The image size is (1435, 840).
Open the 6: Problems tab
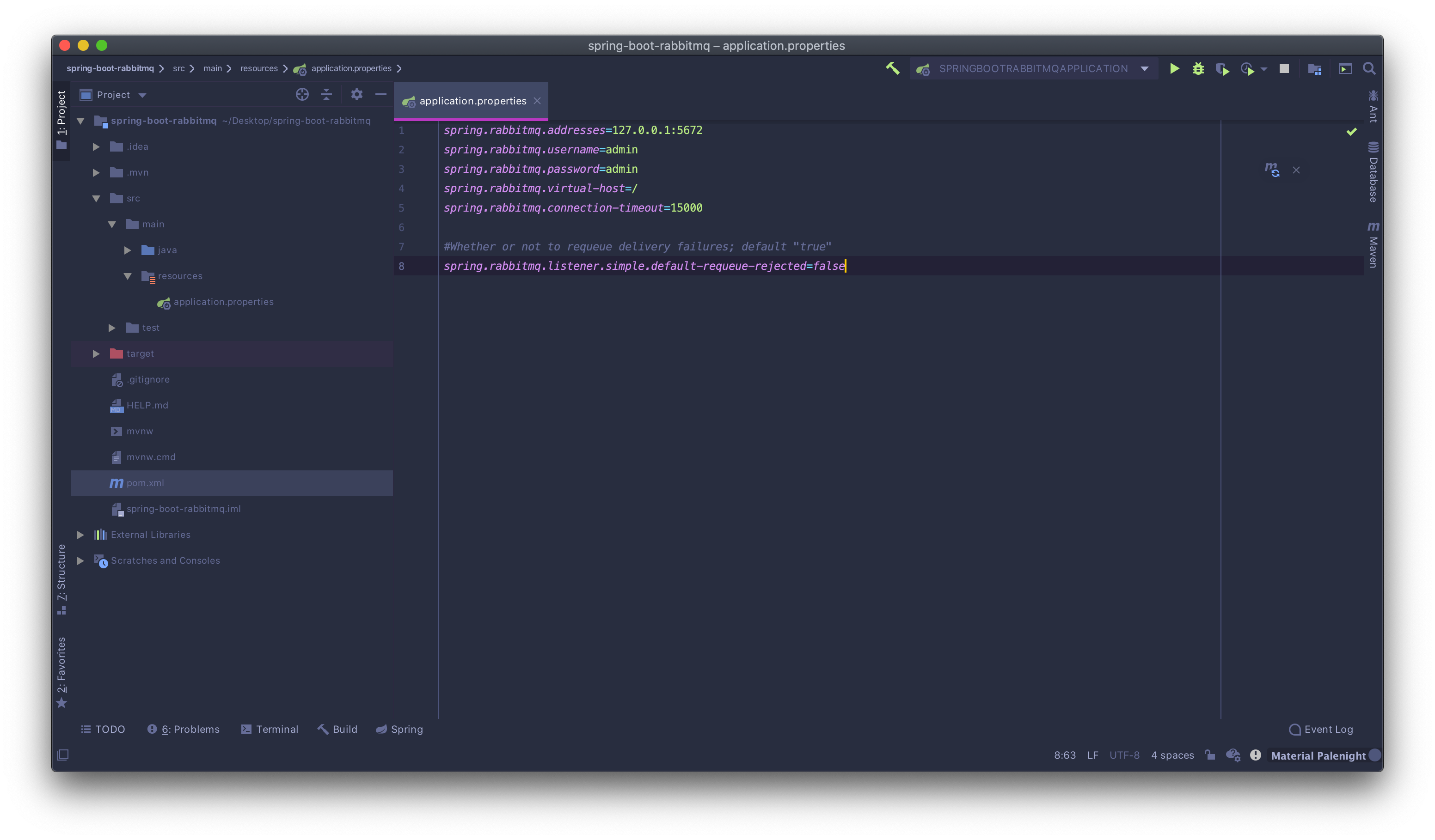pos(184,729)
